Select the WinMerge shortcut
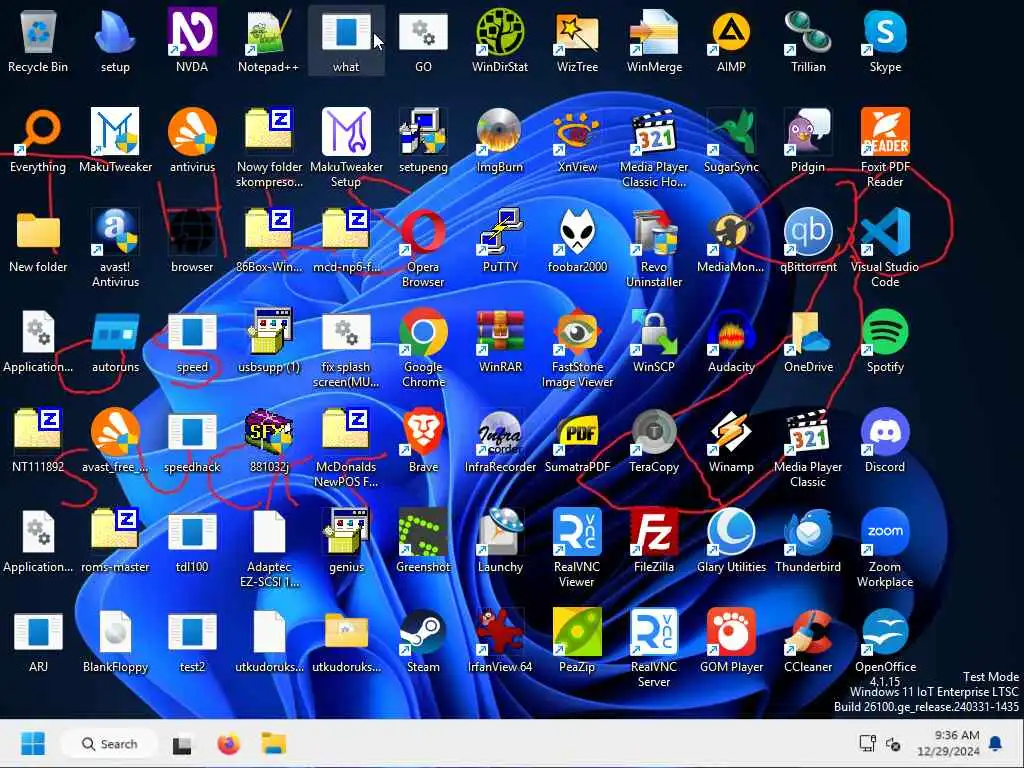This screenshot has width=1024, height=768. tap(654, 33)
